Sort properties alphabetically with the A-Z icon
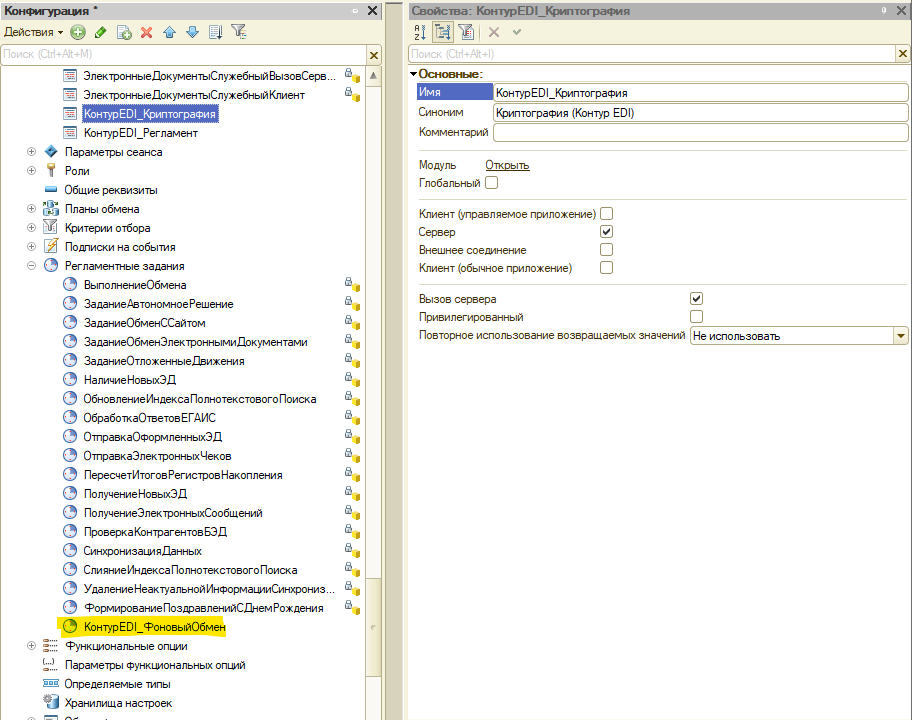Image resolution: width=912 pixels, height=720 pixels. click(x=420, y=32)
